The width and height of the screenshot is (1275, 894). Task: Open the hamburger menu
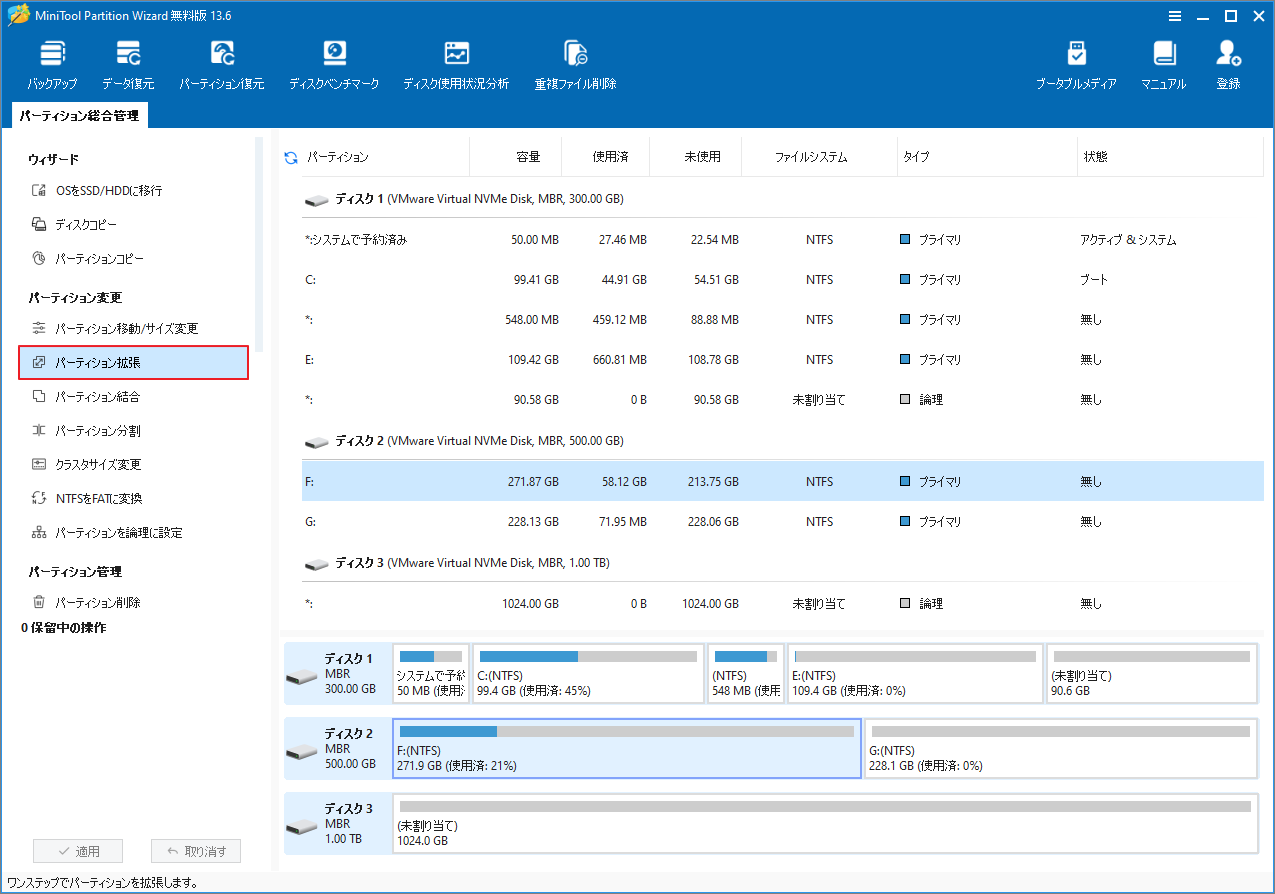point(1173,15)
